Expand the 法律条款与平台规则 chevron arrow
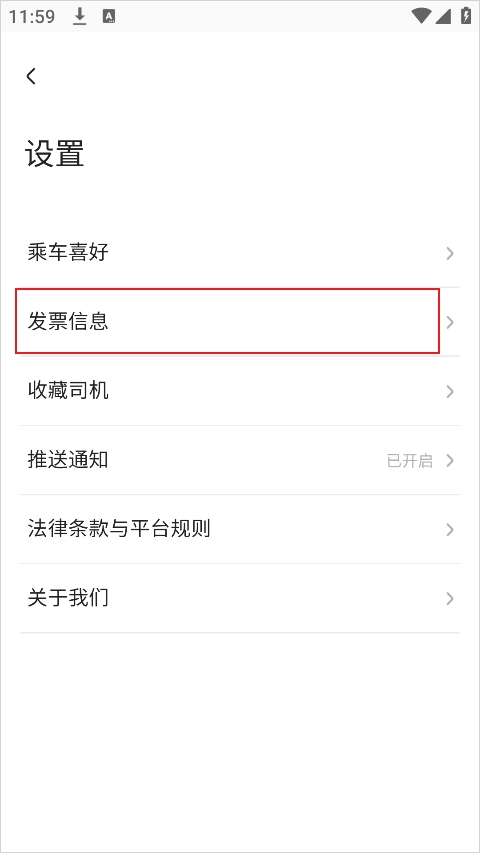Image resolution: width=480 pixels, height=853 pixels. click(450, 529)
